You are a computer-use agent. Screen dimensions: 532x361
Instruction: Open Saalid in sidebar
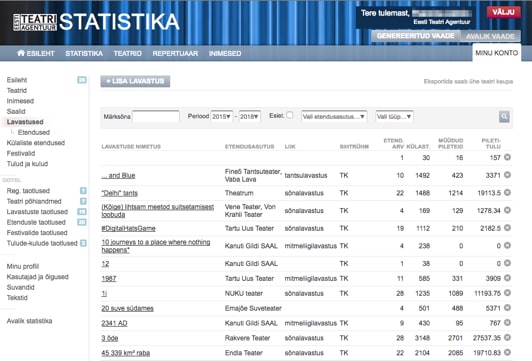pyautogui.click(x=16, y=111)
